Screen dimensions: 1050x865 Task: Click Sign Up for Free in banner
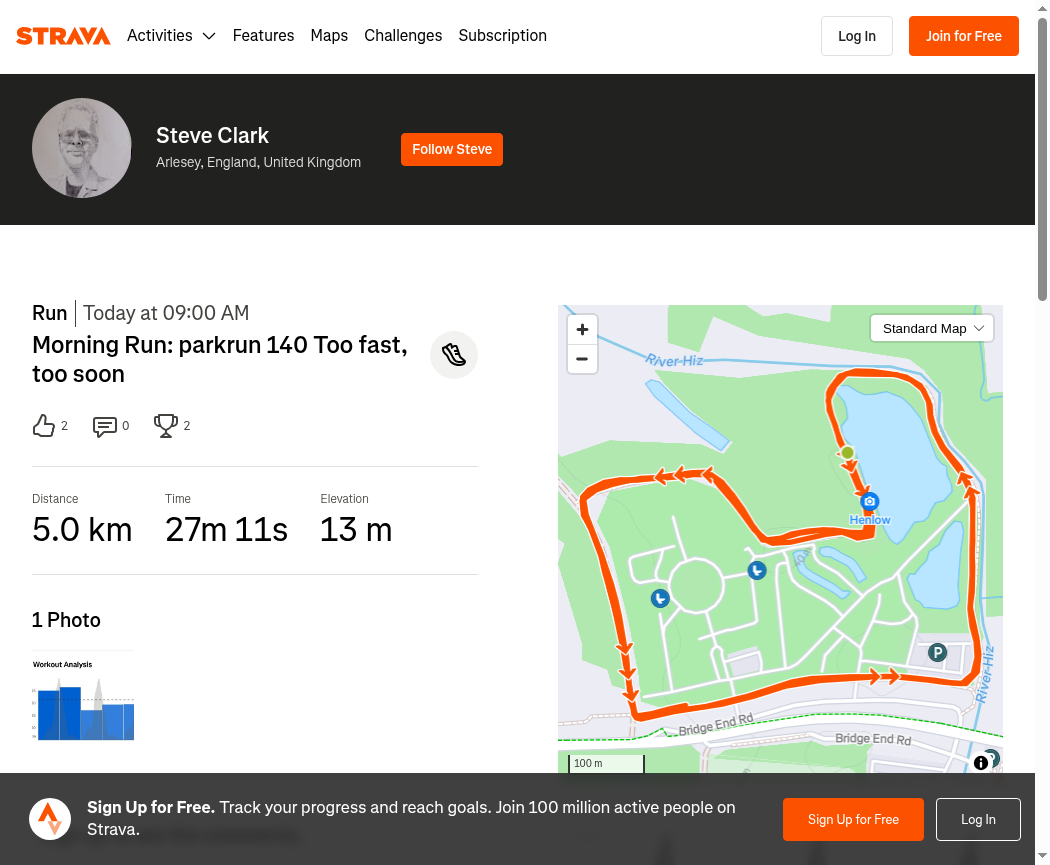tap(853, 819)
